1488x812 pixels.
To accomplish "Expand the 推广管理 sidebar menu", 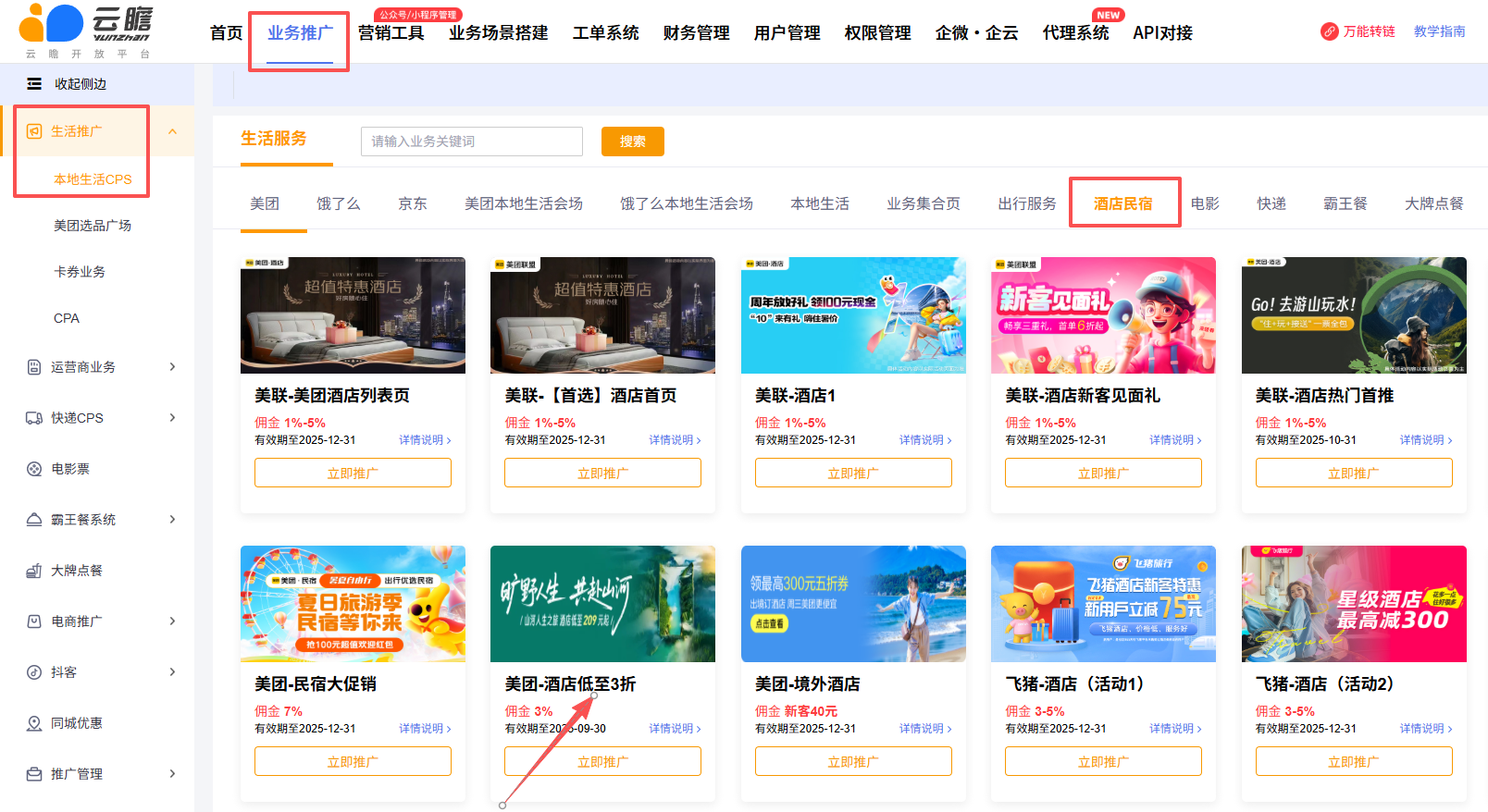I will click(172, 774).
